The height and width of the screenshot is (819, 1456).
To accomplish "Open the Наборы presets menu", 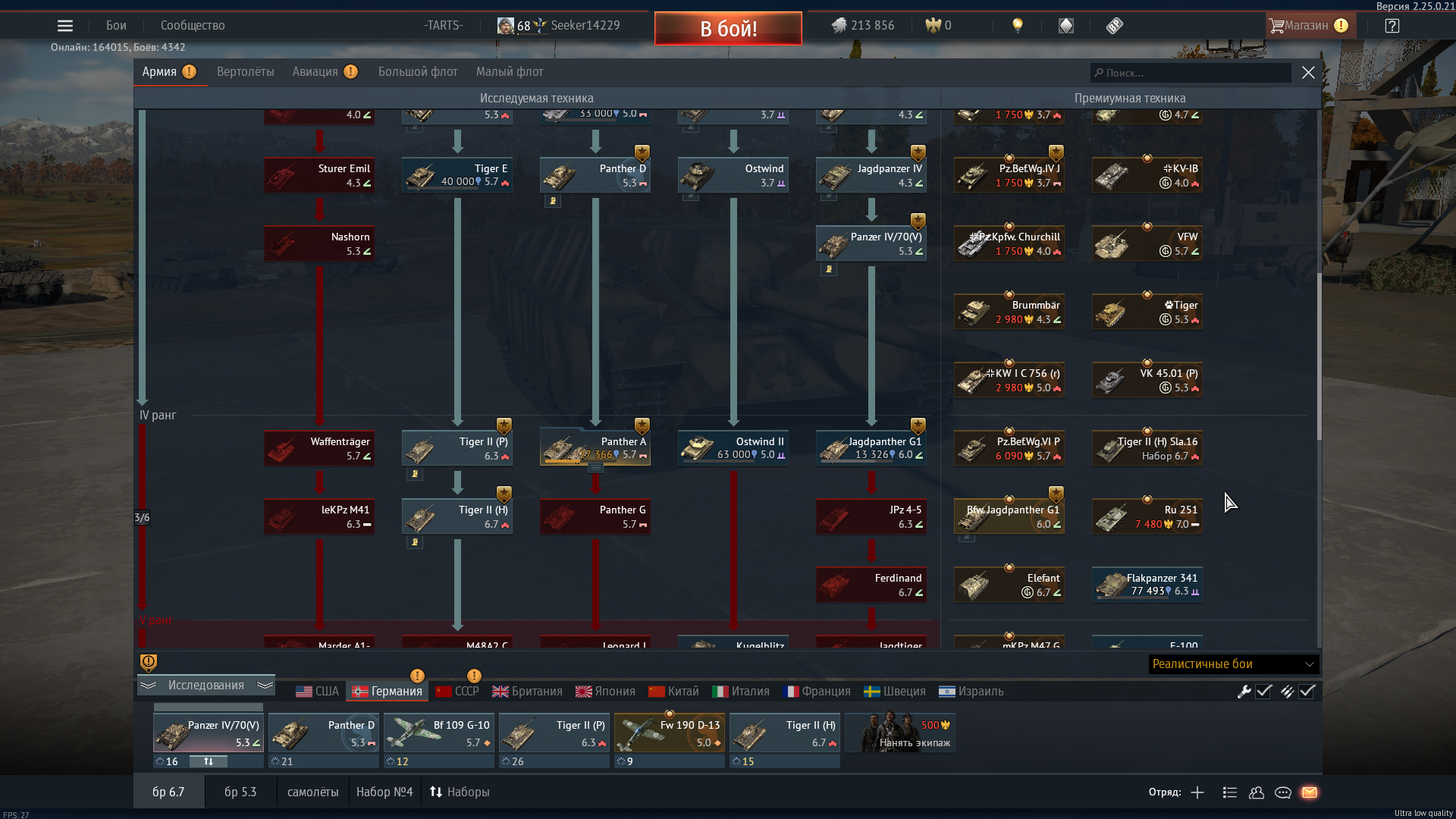I will click(460, 792).
